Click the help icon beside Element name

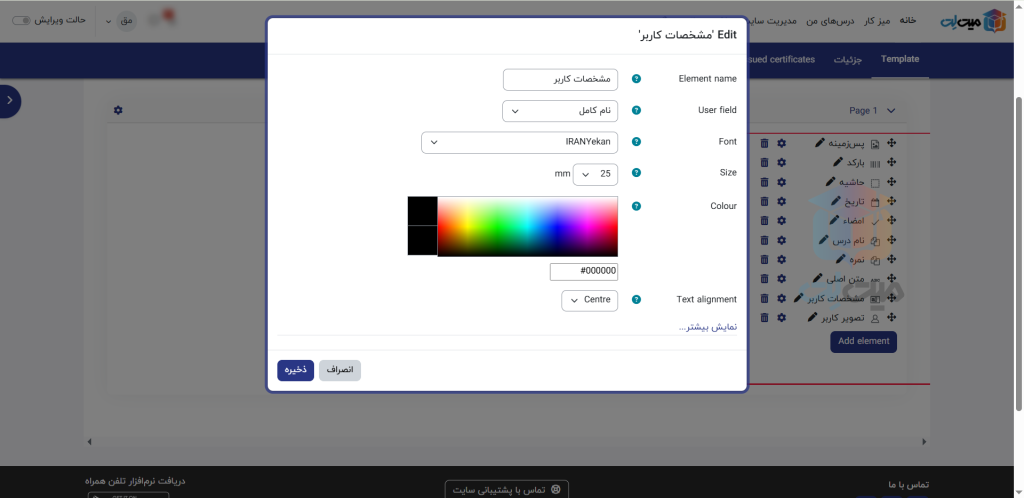click(x=636, y=79)
